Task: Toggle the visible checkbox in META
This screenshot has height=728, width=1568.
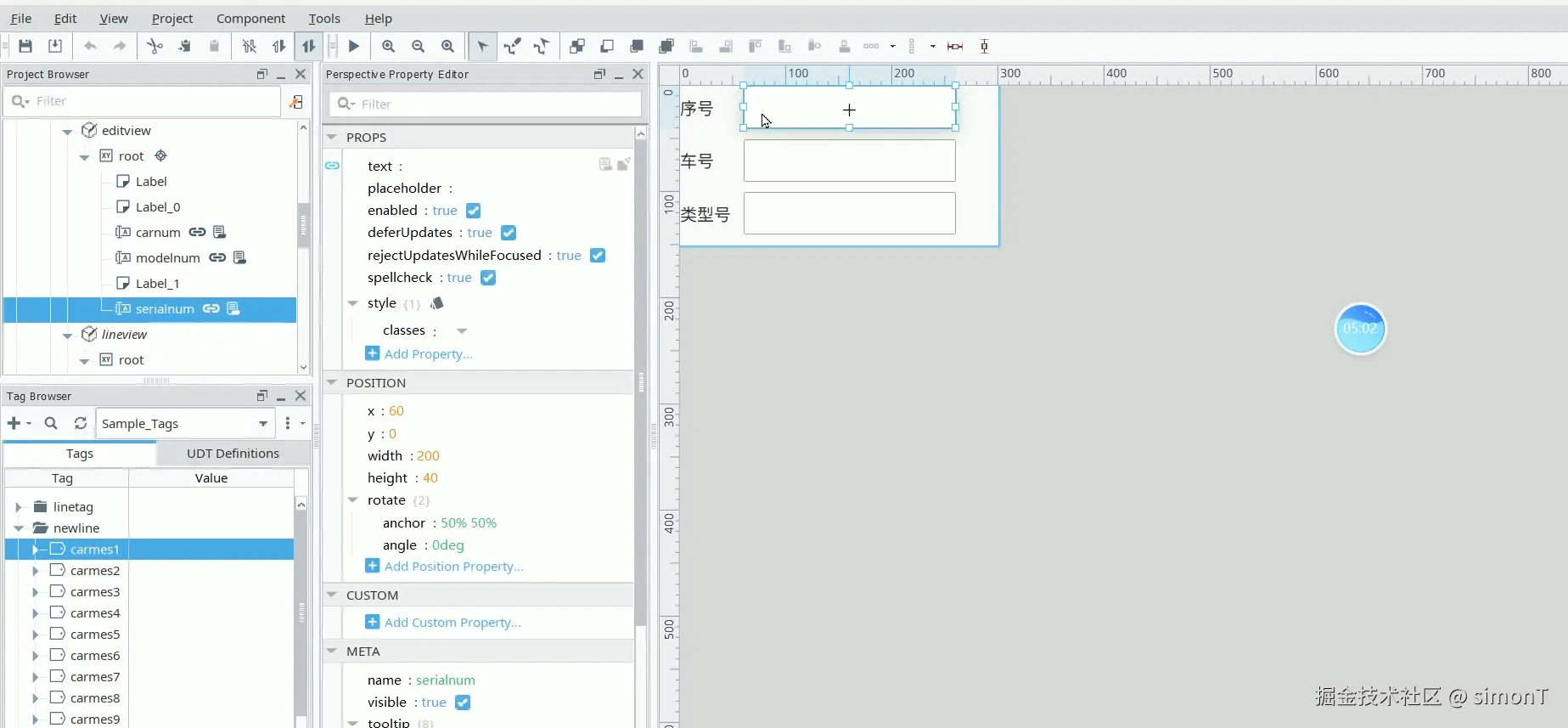Action: pos(463,703)
